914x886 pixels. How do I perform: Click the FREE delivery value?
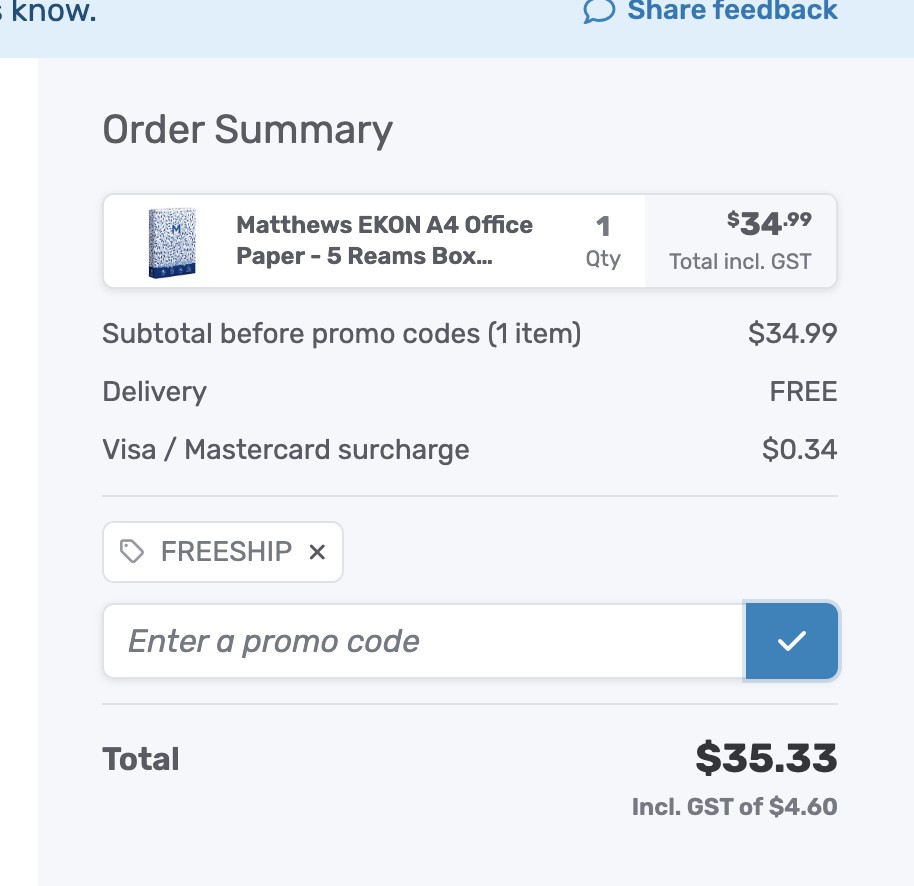(803, 391)
